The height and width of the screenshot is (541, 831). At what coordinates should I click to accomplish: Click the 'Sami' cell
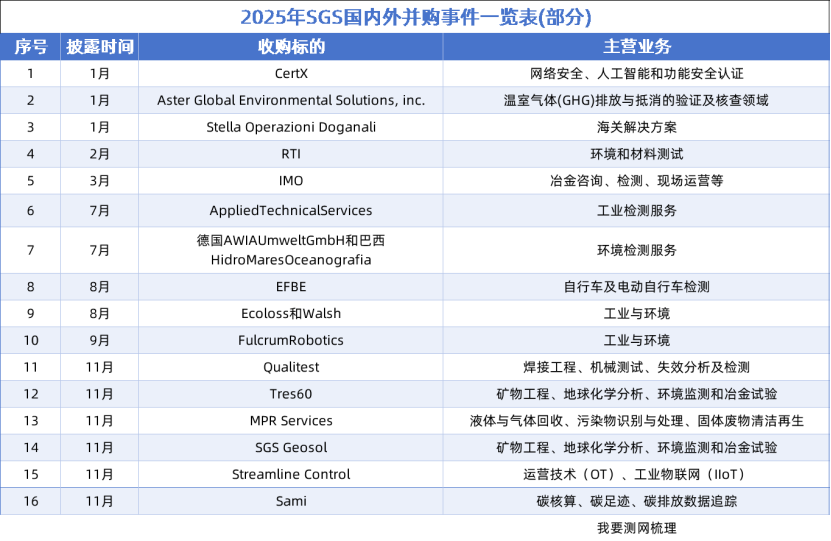(x=291, y=501)
